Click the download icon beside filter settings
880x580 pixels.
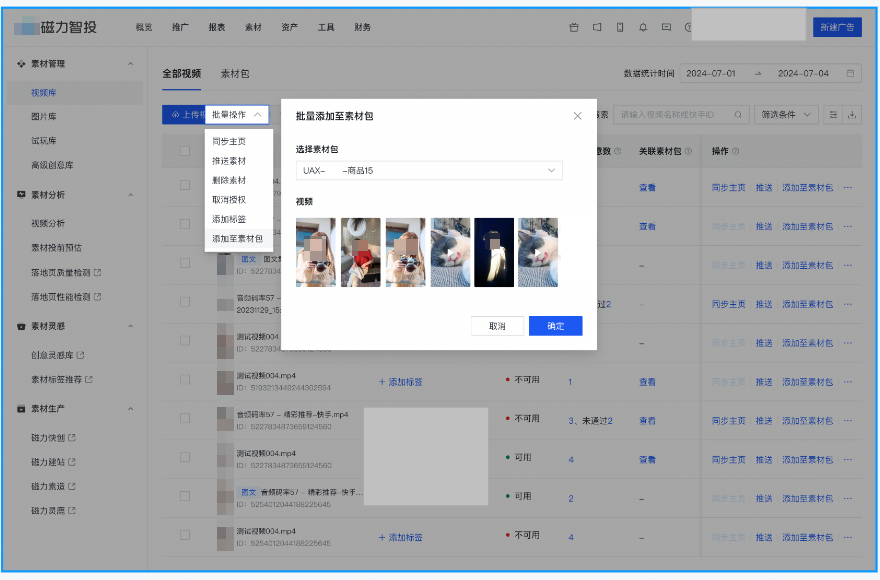click(x=853, y=115)
